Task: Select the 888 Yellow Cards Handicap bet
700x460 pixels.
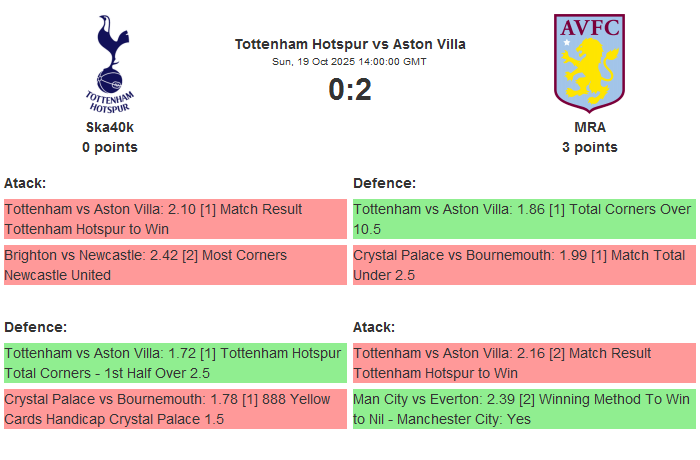Action: (175, 409)
